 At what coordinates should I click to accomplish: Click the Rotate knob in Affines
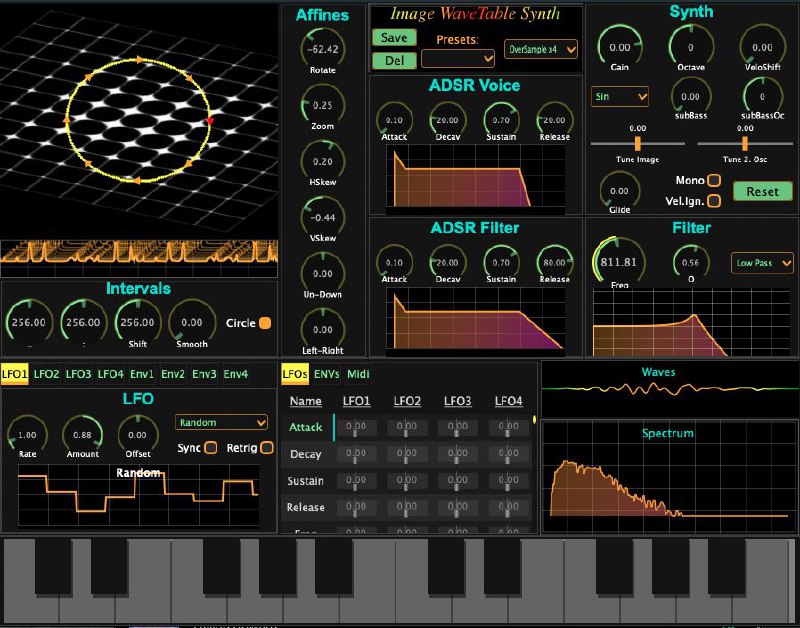tap(323, 49)
